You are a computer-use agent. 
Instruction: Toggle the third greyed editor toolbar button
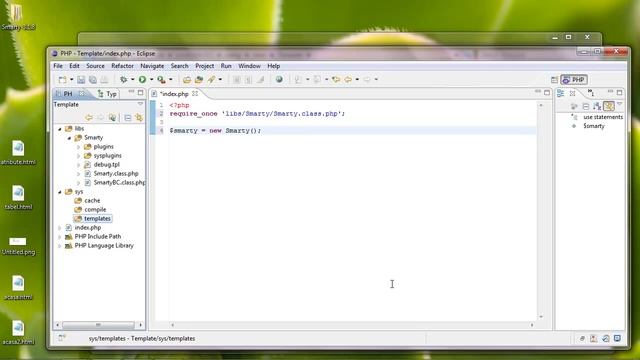260,80
